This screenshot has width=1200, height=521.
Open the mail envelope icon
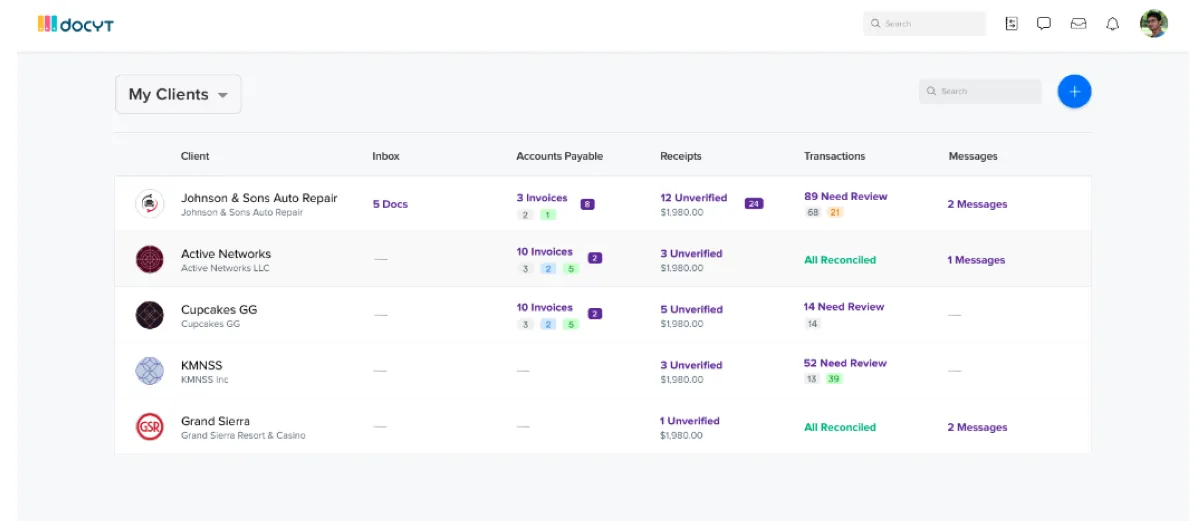pyautogui.click(x=1078, y=24)
